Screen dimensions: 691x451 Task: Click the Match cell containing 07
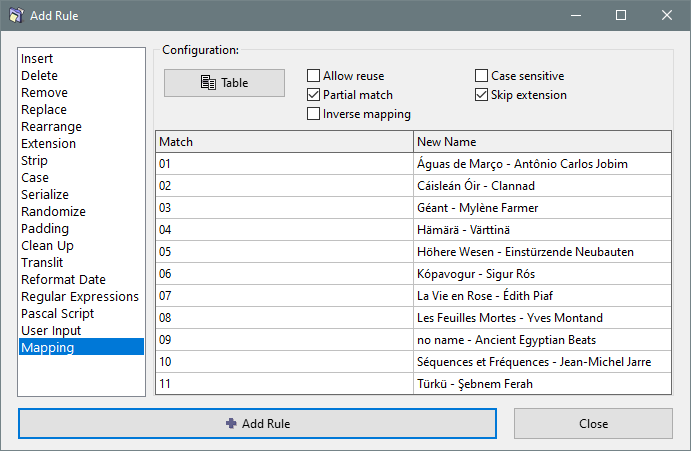284,296
